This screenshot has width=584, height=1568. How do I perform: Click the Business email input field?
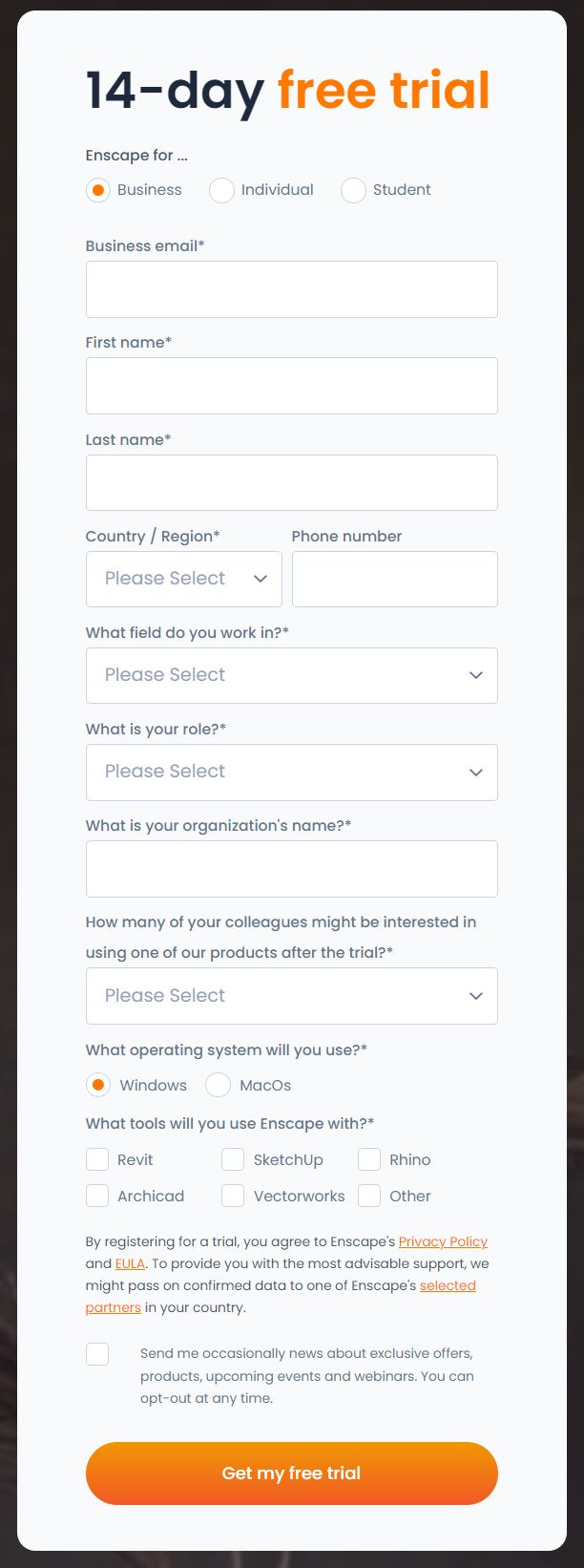click(x=292, y=289)
